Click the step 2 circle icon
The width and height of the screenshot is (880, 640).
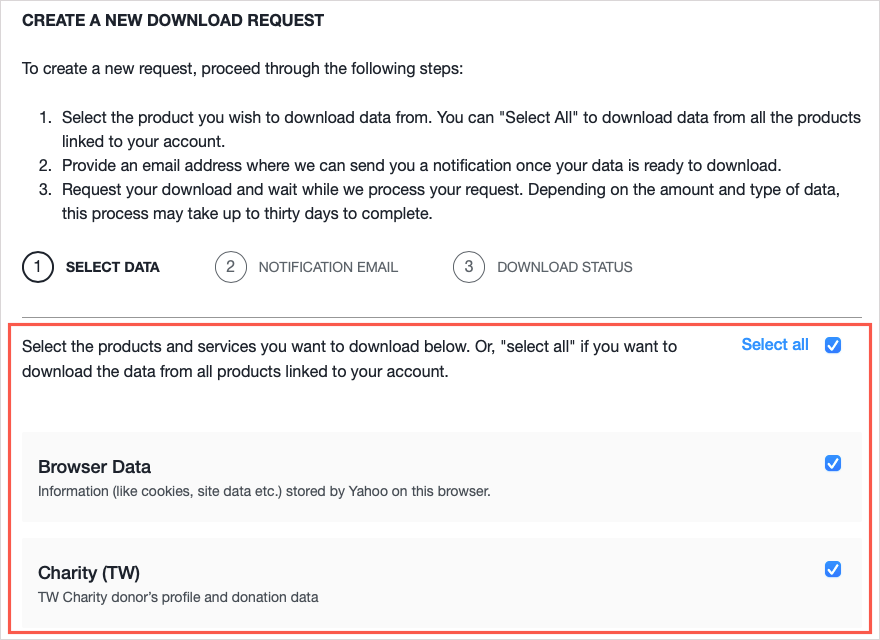pyautogui.click(x=230, y=267)
